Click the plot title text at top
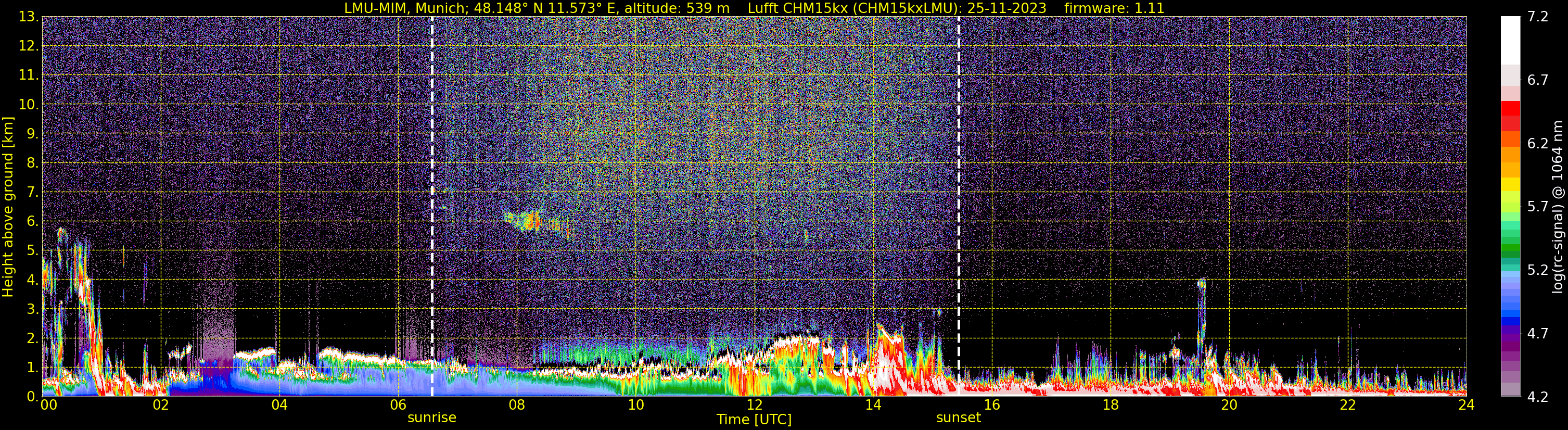 click(x=754, y=8)
